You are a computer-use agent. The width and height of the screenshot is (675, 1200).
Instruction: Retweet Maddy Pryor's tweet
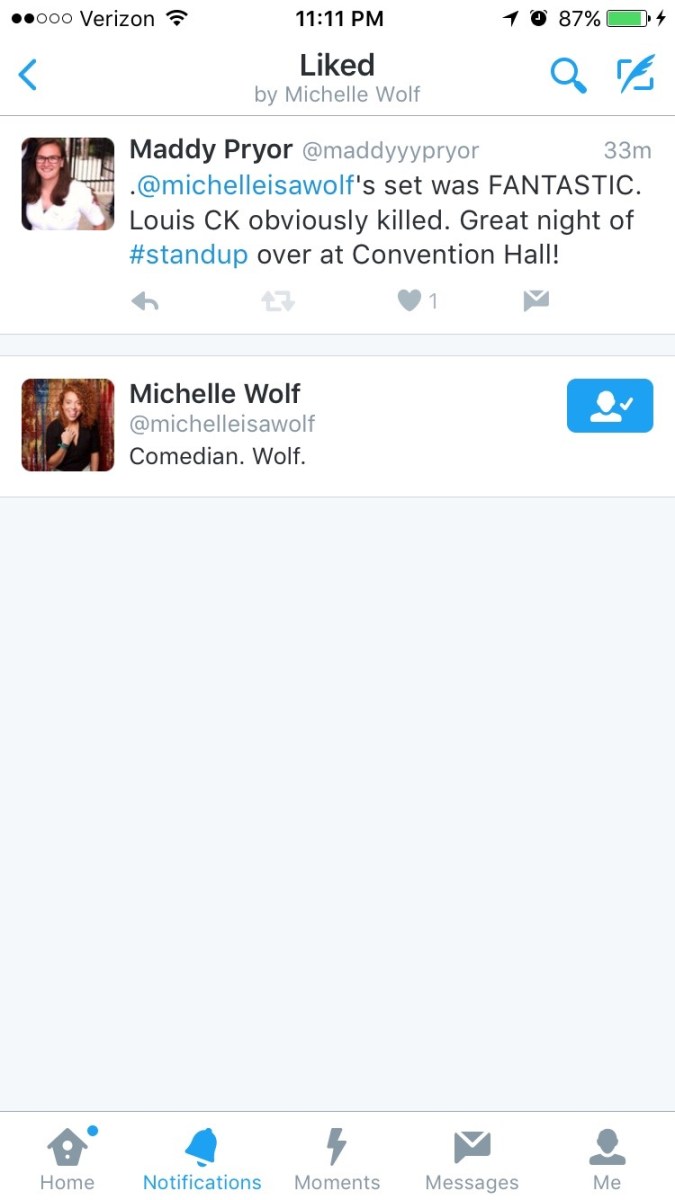pyautogui.click(x=278, y=301)
